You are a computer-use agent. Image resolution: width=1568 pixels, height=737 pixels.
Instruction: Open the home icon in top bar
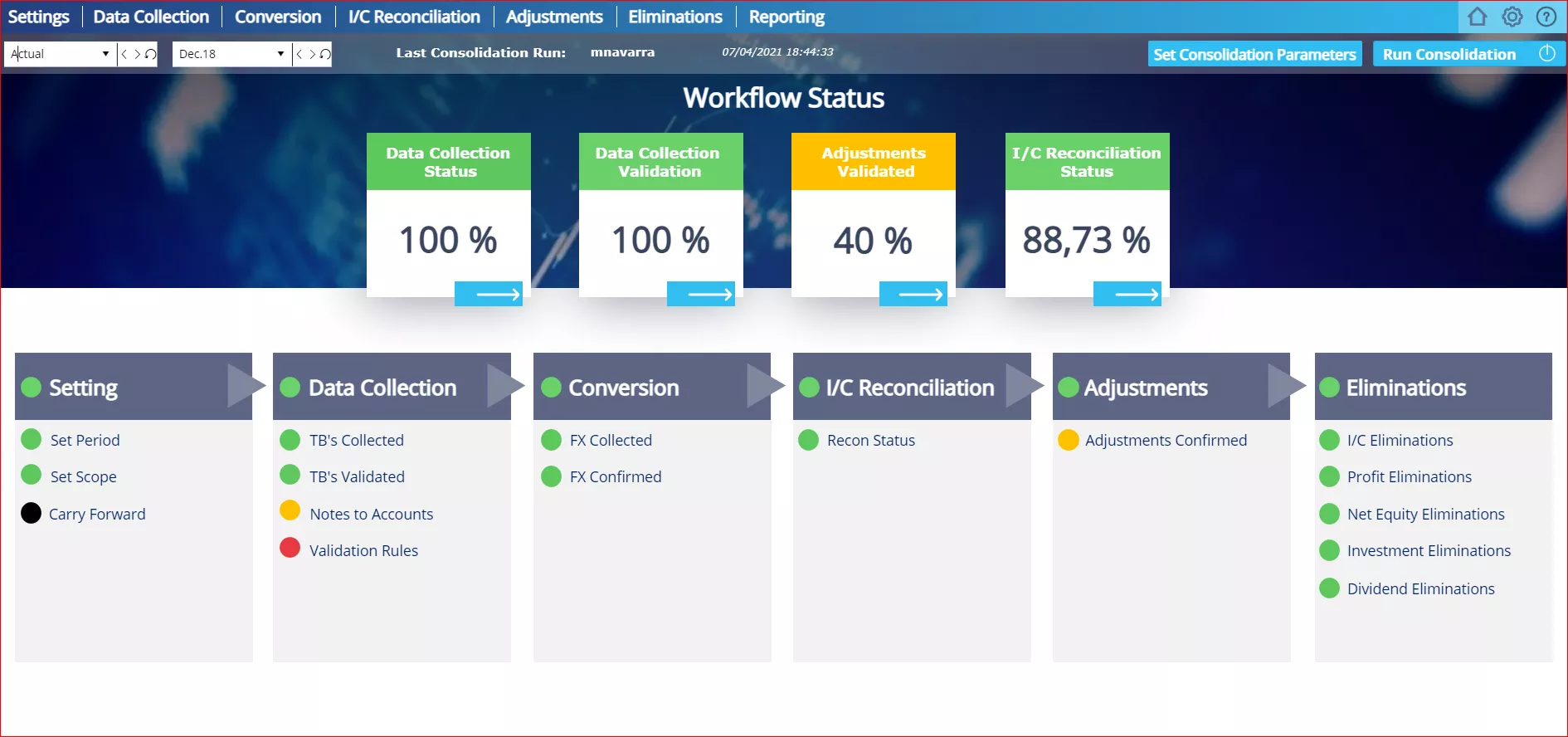1477,17
